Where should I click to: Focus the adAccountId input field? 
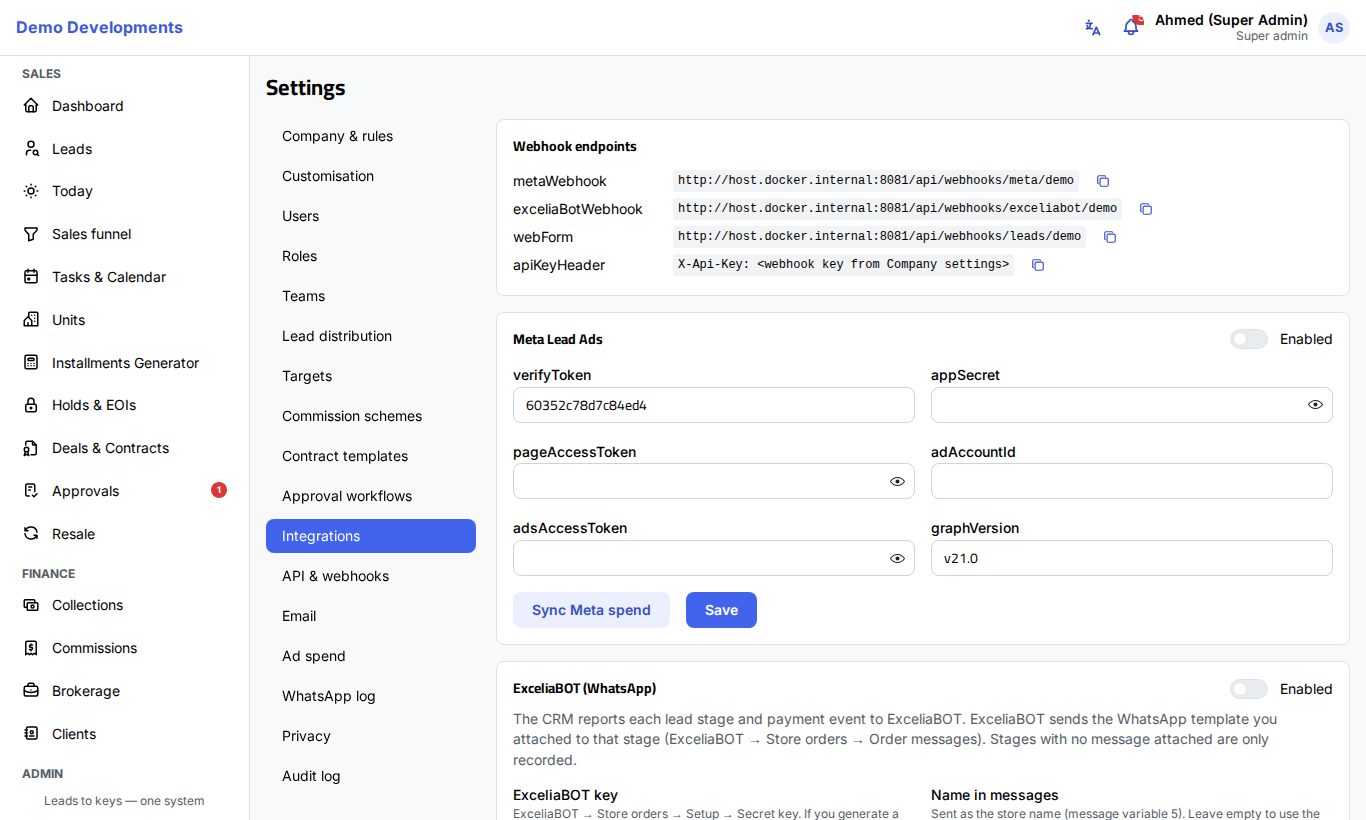1132,481
